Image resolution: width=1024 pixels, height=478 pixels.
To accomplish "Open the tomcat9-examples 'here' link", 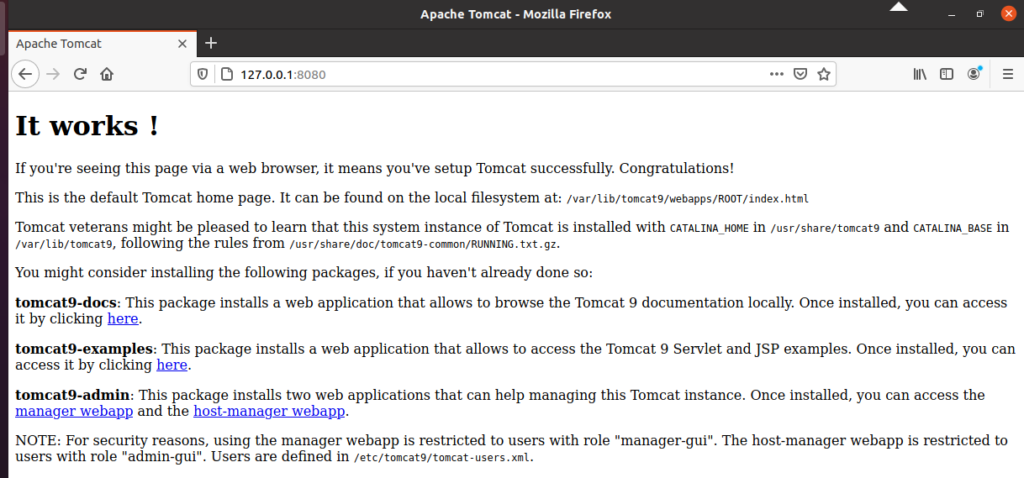I will click(172, 365).
